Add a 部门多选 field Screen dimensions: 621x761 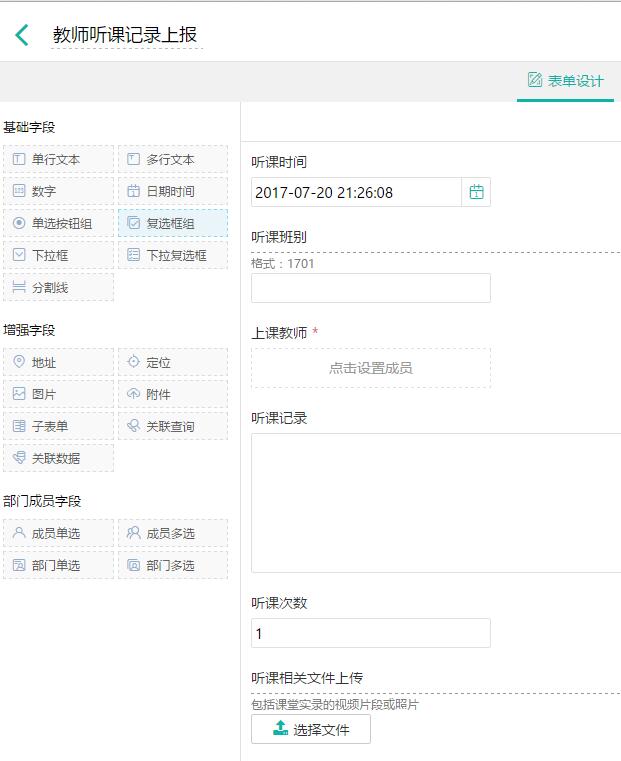click(x=173, y=565)
